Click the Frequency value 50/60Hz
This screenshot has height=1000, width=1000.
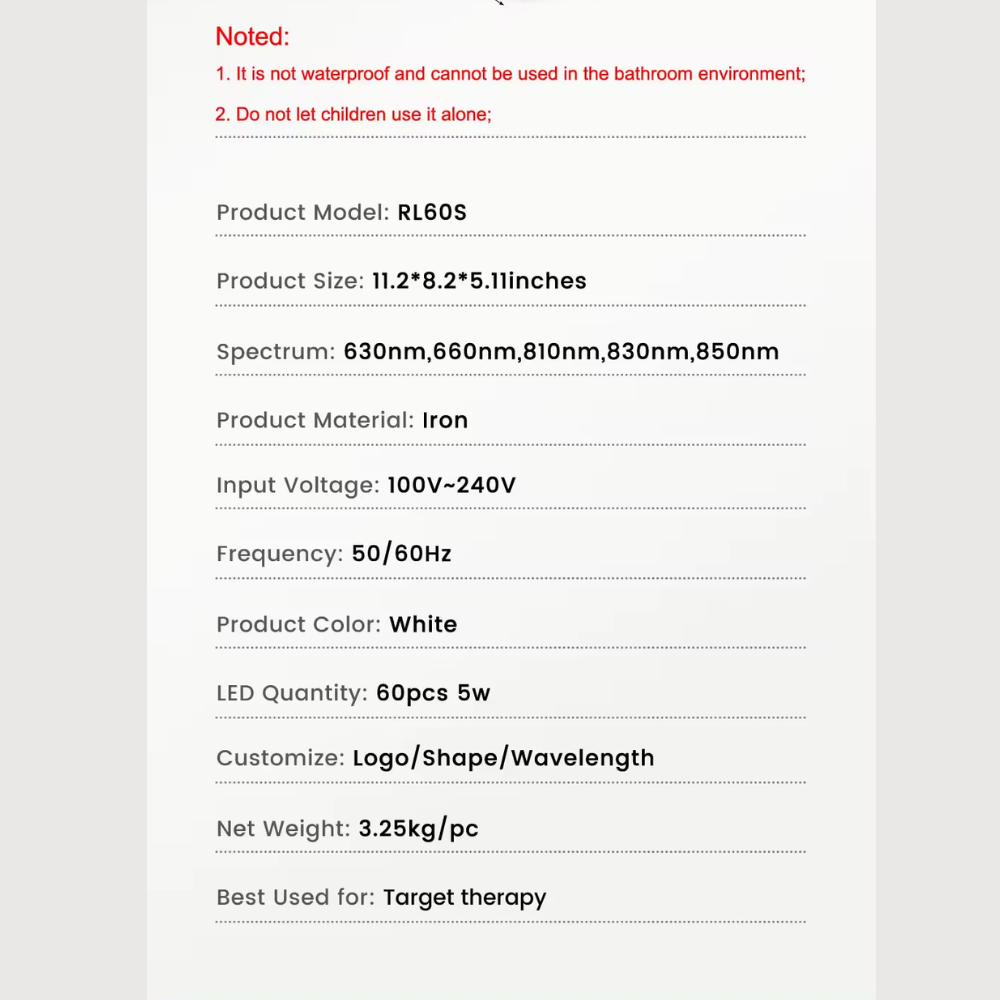[402, 554]
